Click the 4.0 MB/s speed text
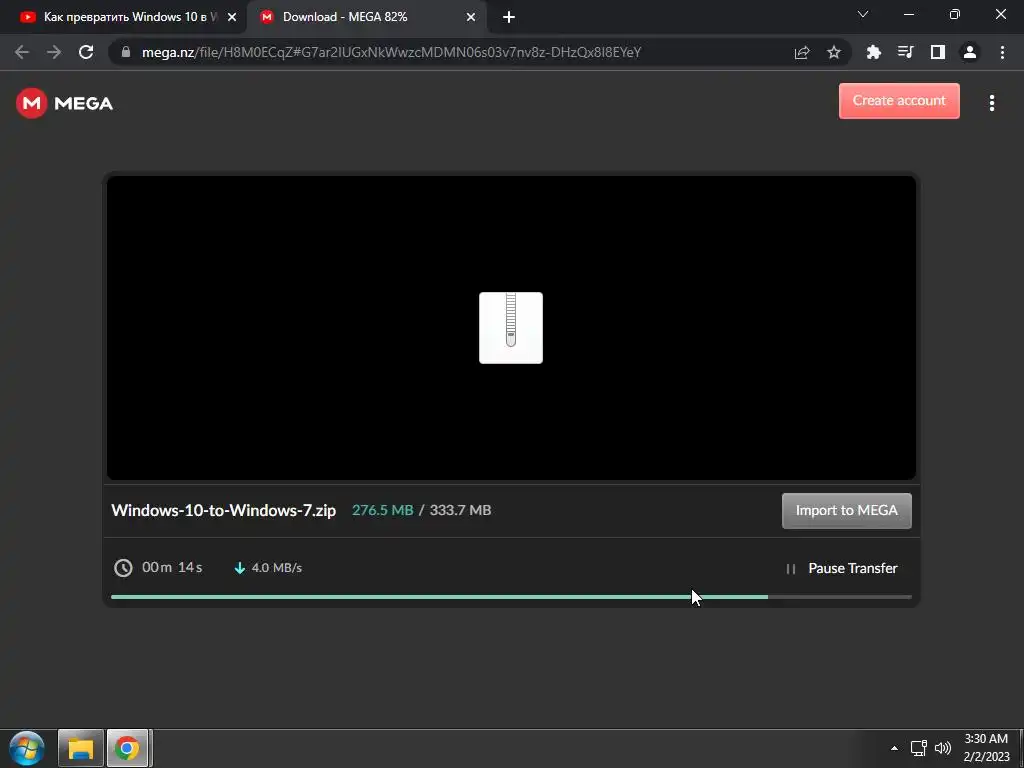 [277, 568]
